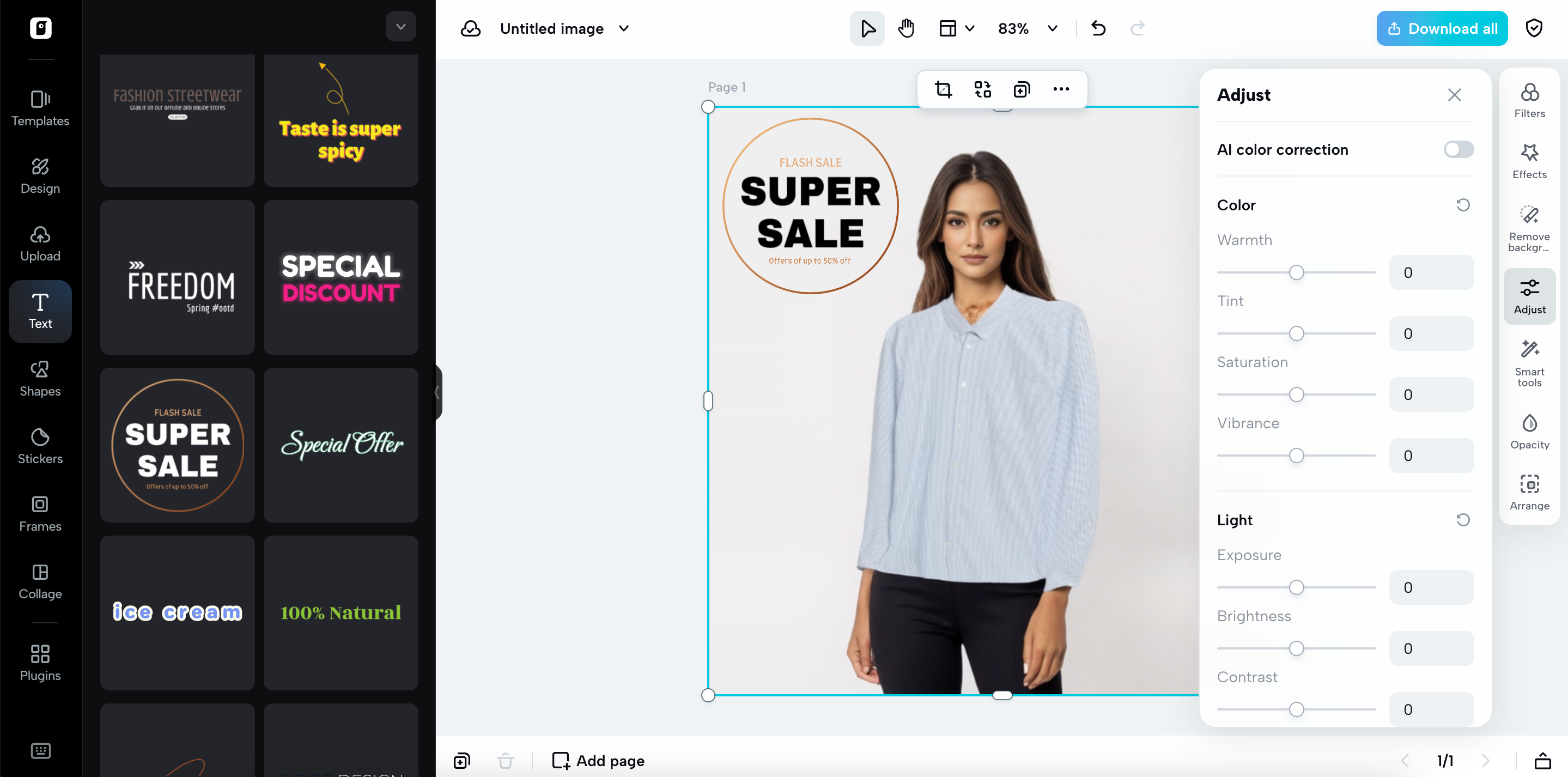Screen dimensions: 1568x777
Task: Click the shield security icon
Action: pyautogui.click(x=1534, y=29)
